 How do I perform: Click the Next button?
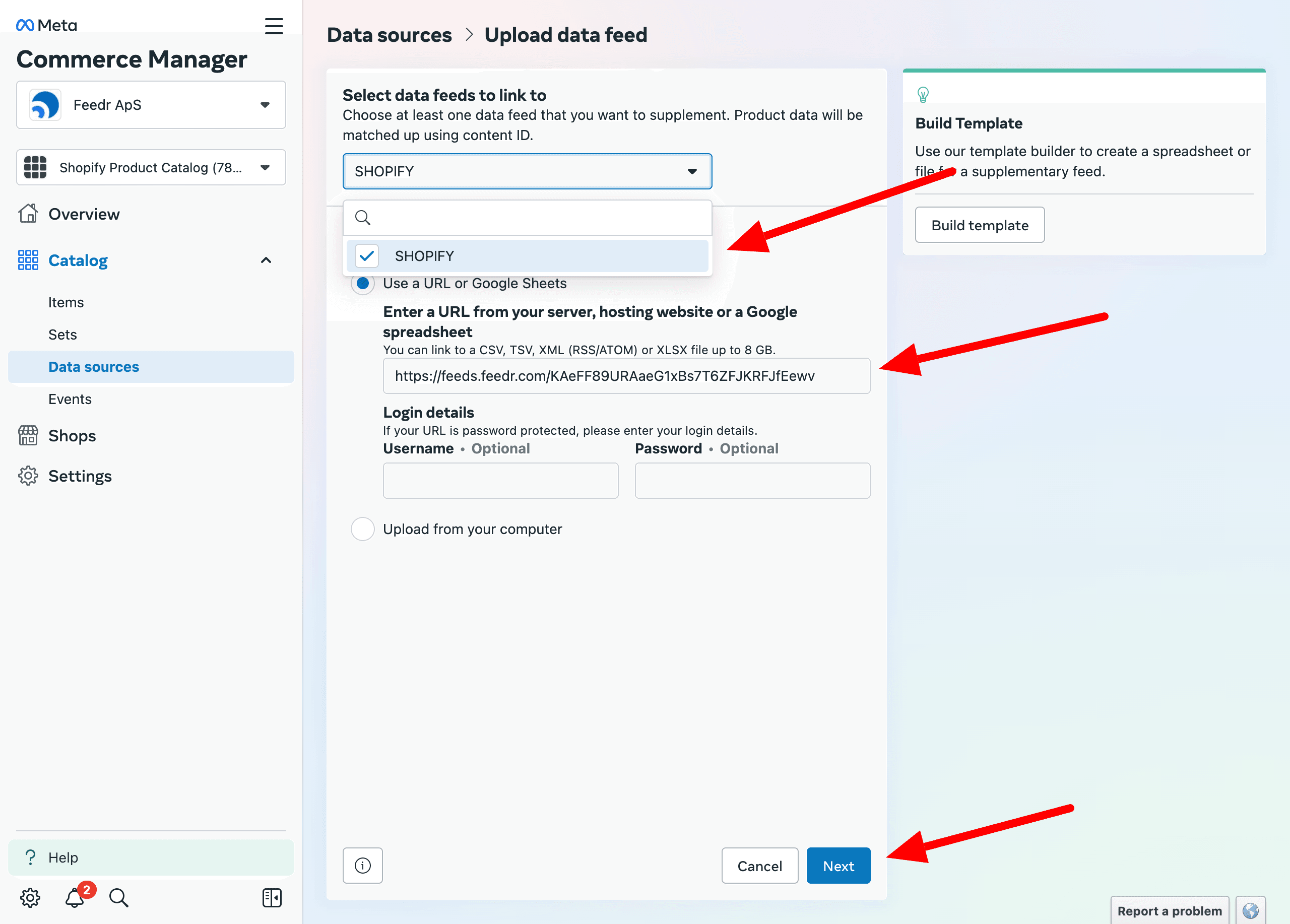[x=838, y=866]
